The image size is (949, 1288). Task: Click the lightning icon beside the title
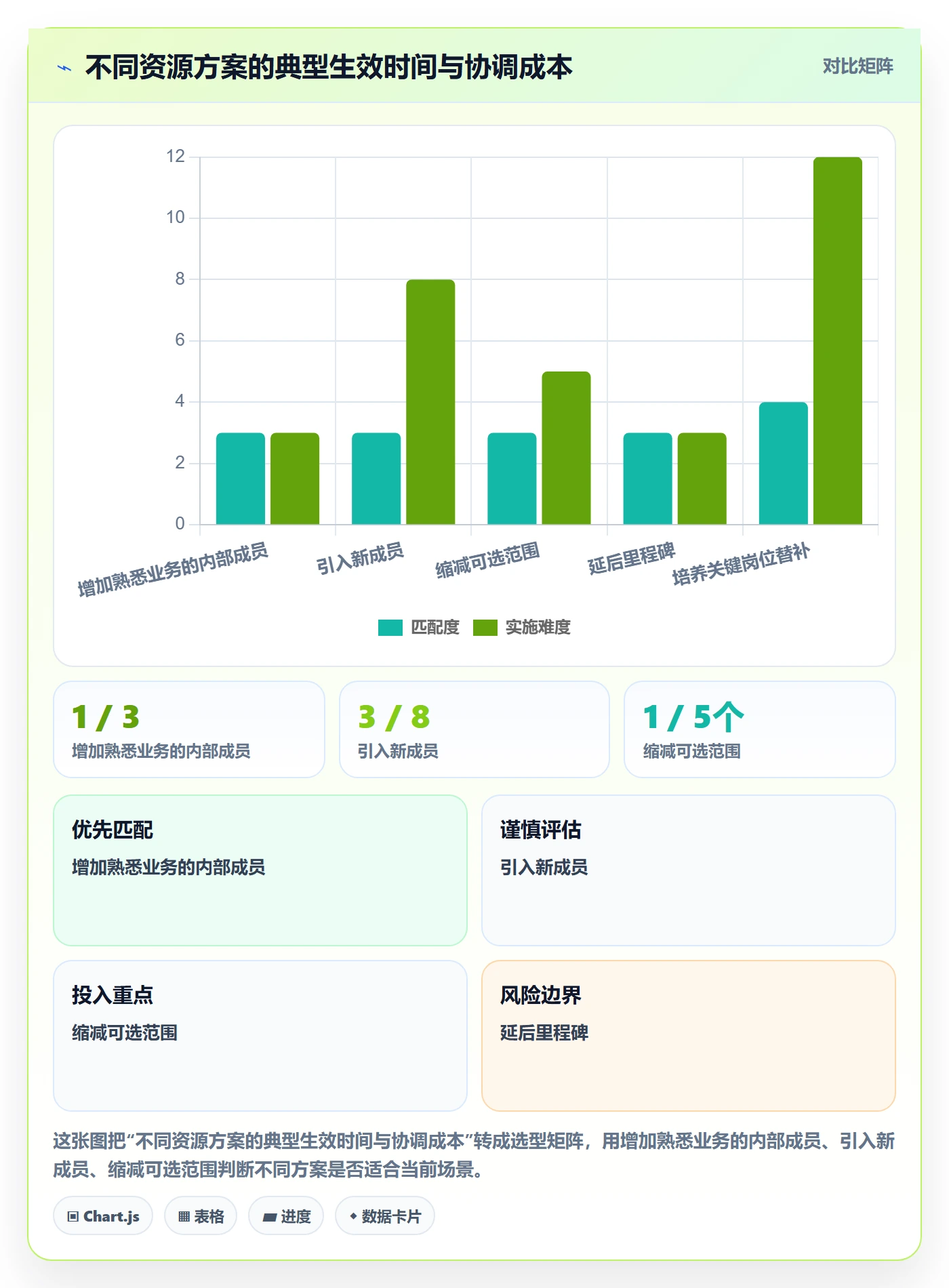64,68
